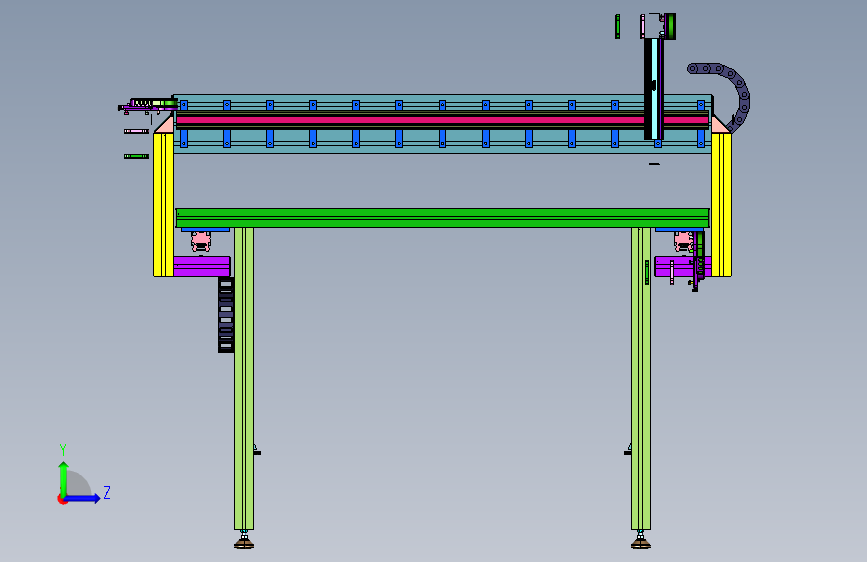This screenshot has height=562, width=867.
Task: Select the left leveling foot
Action: 244,540
